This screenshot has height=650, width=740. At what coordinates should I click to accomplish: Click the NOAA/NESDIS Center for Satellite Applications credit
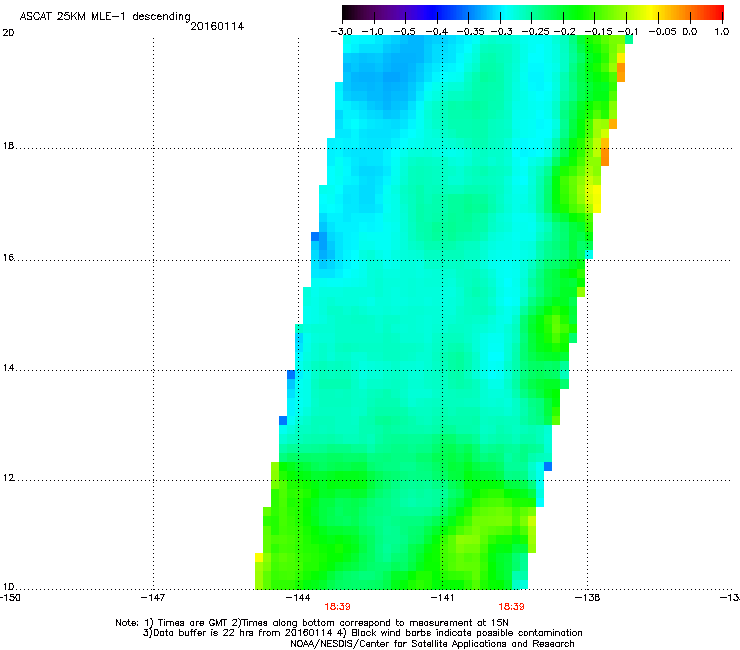(432, 644)
